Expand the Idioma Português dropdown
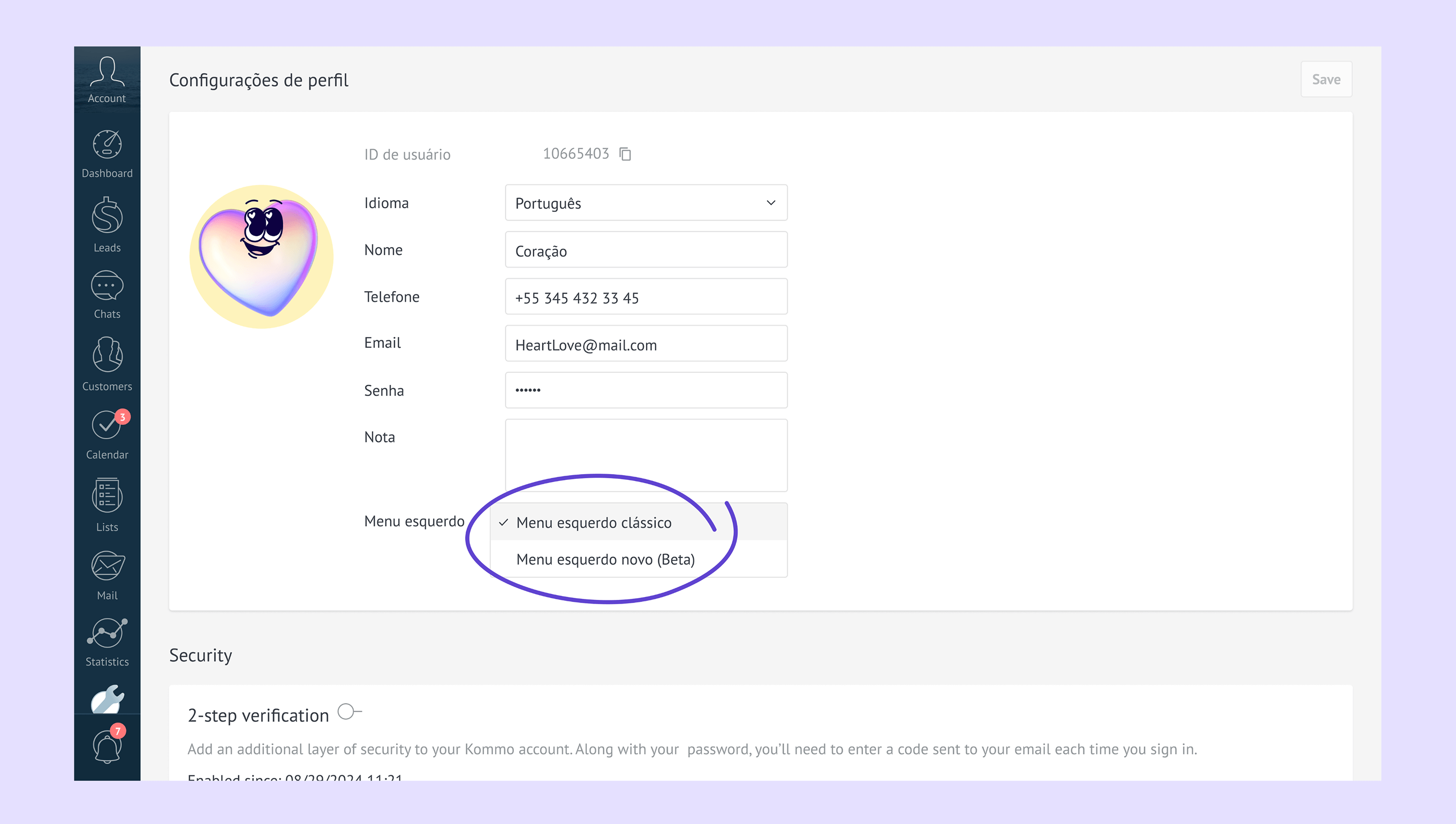 pos(646,203)
